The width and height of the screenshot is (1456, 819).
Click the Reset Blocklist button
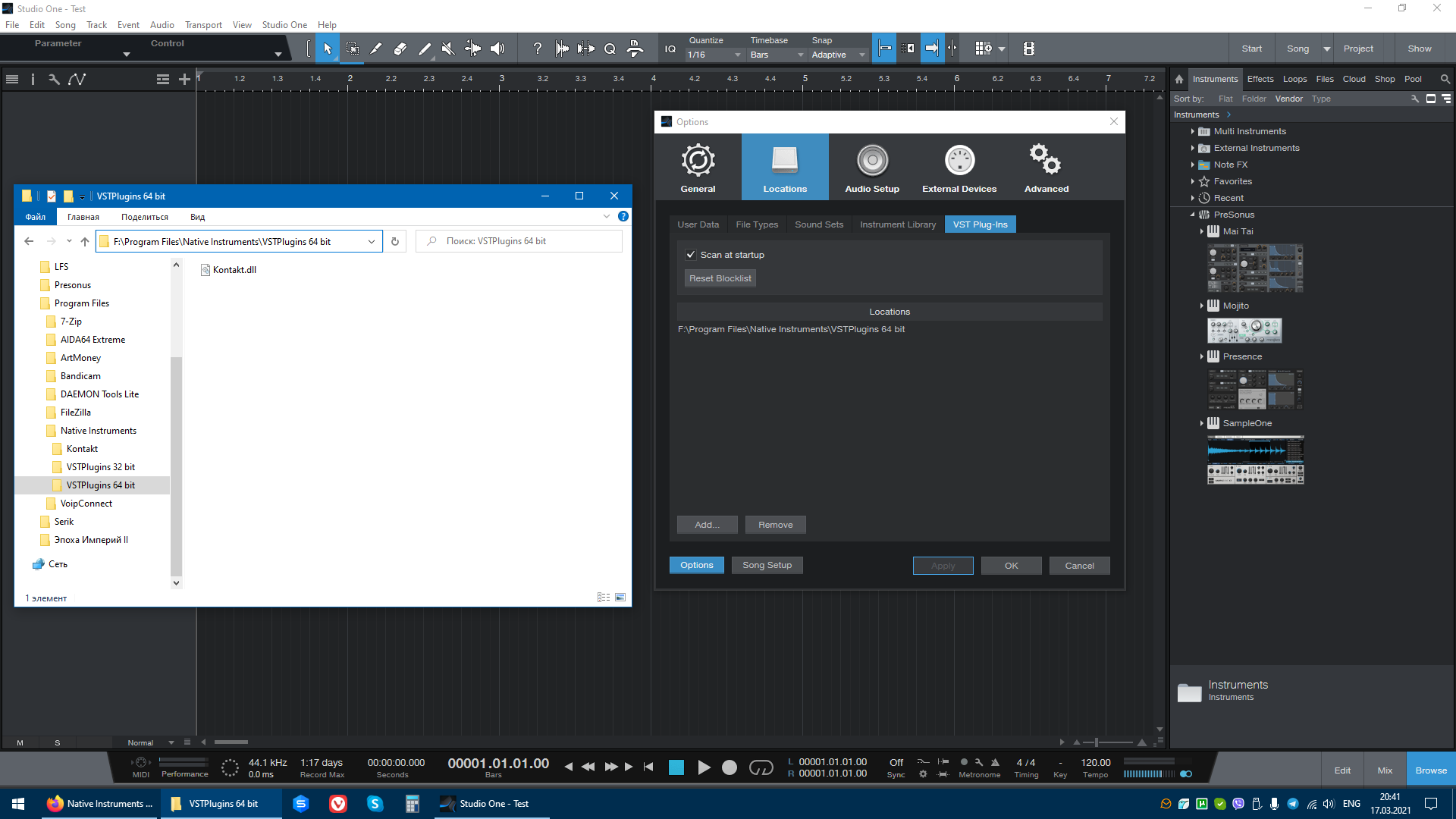pyautogui.click(x=720, y=278)
